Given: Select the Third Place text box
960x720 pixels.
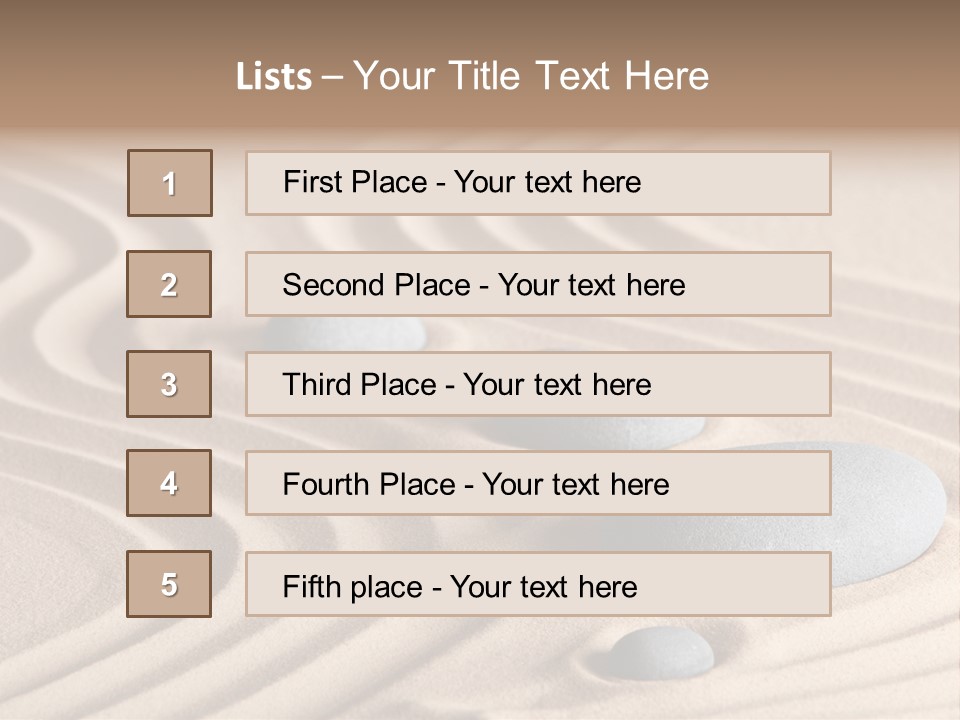Looking at the screenshot, I should tap(538, 384).
